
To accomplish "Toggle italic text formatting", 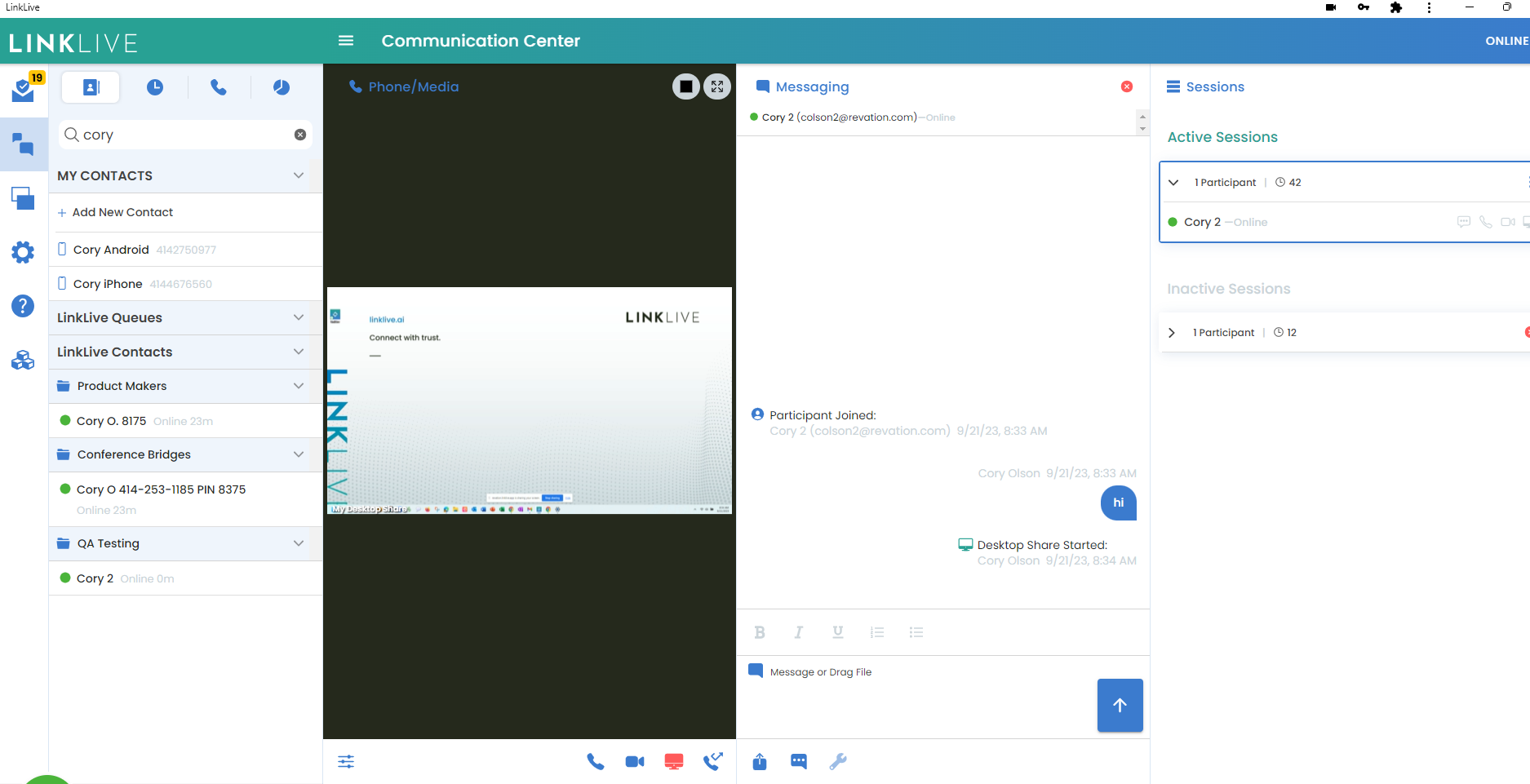I will pyautogui.click(x=799, y=632).
